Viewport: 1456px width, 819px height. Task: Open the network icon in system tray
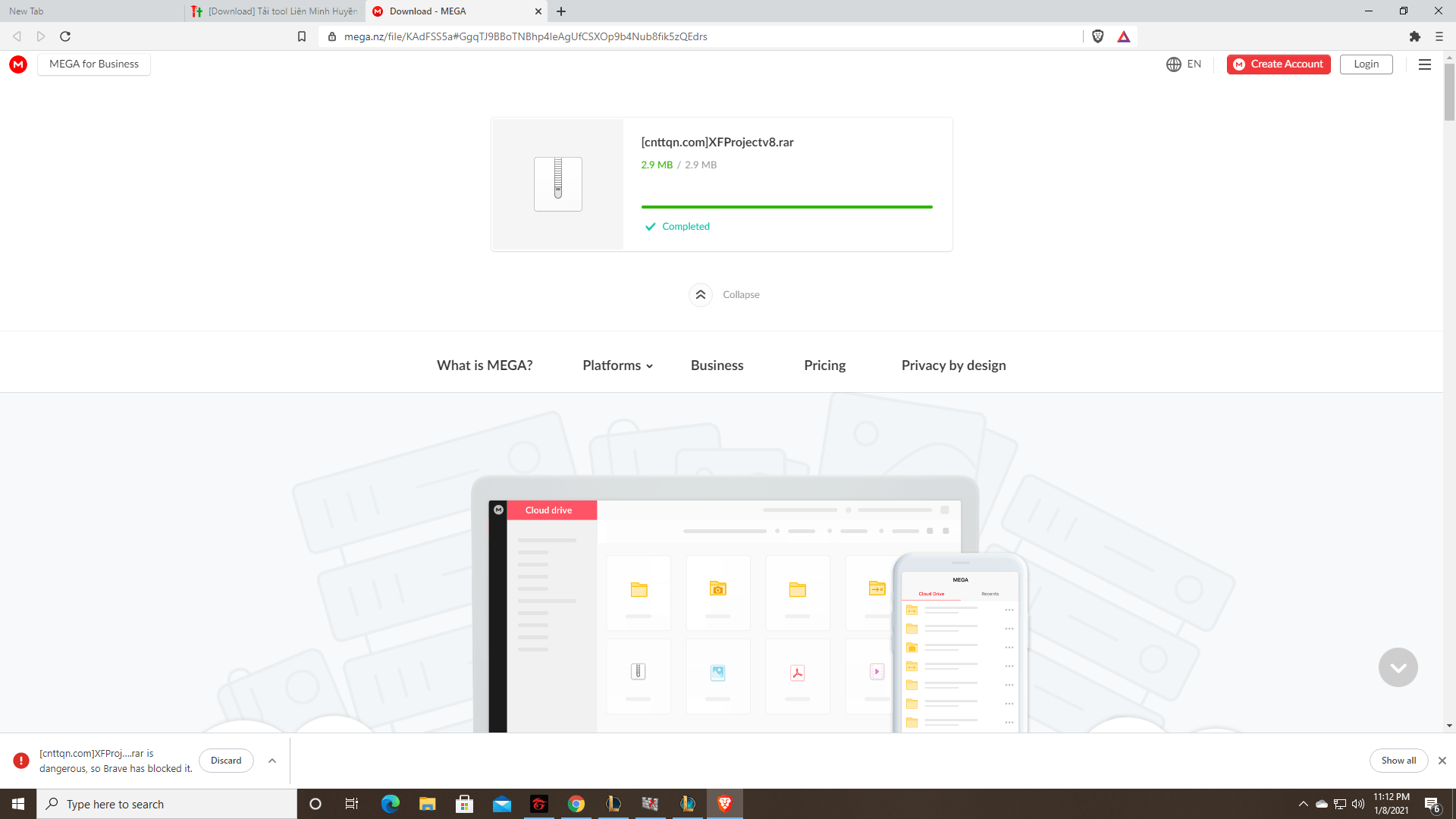point(1340,804)
